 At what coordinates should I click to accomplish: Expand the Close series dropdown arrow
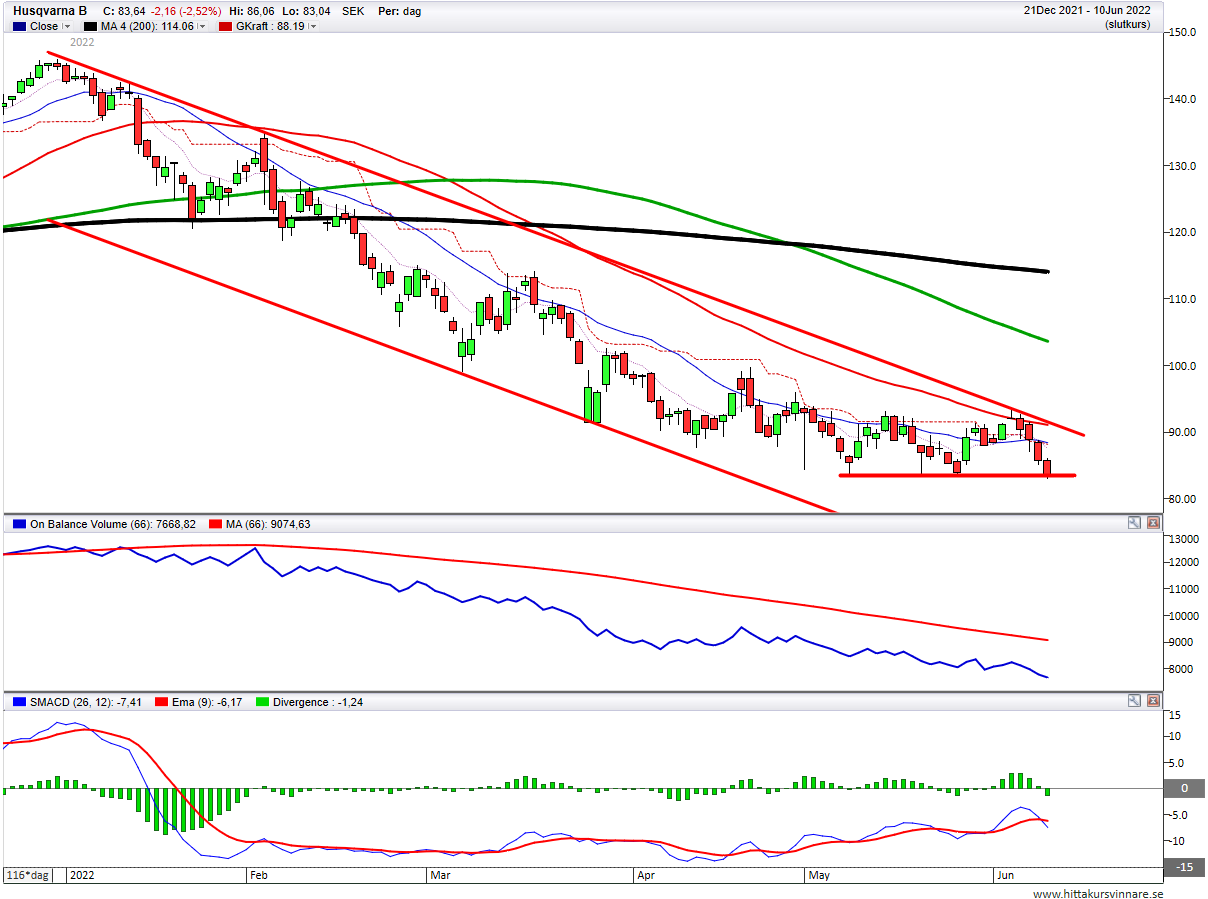pos(67,27)
